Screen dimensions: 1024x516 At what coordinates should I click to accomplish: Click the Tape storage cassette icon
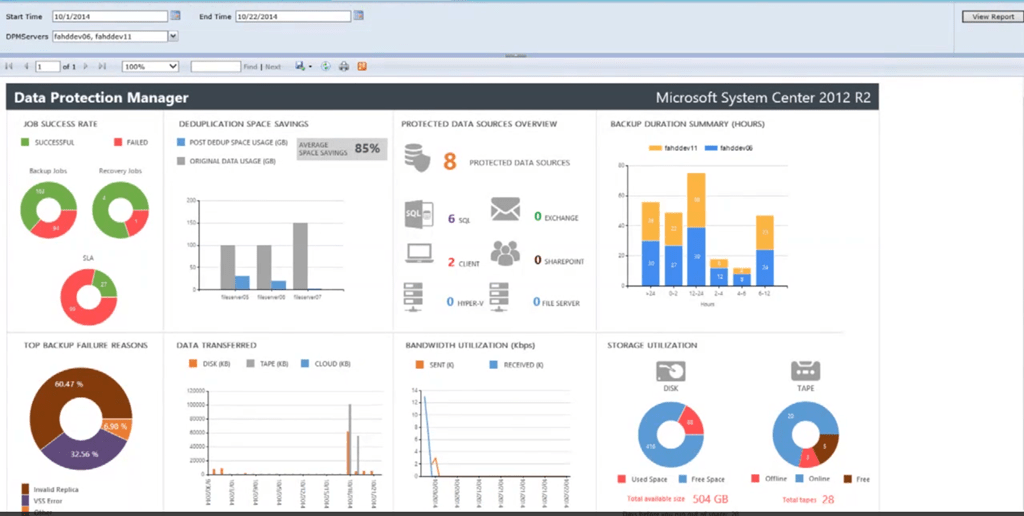(x=805, y=371)
